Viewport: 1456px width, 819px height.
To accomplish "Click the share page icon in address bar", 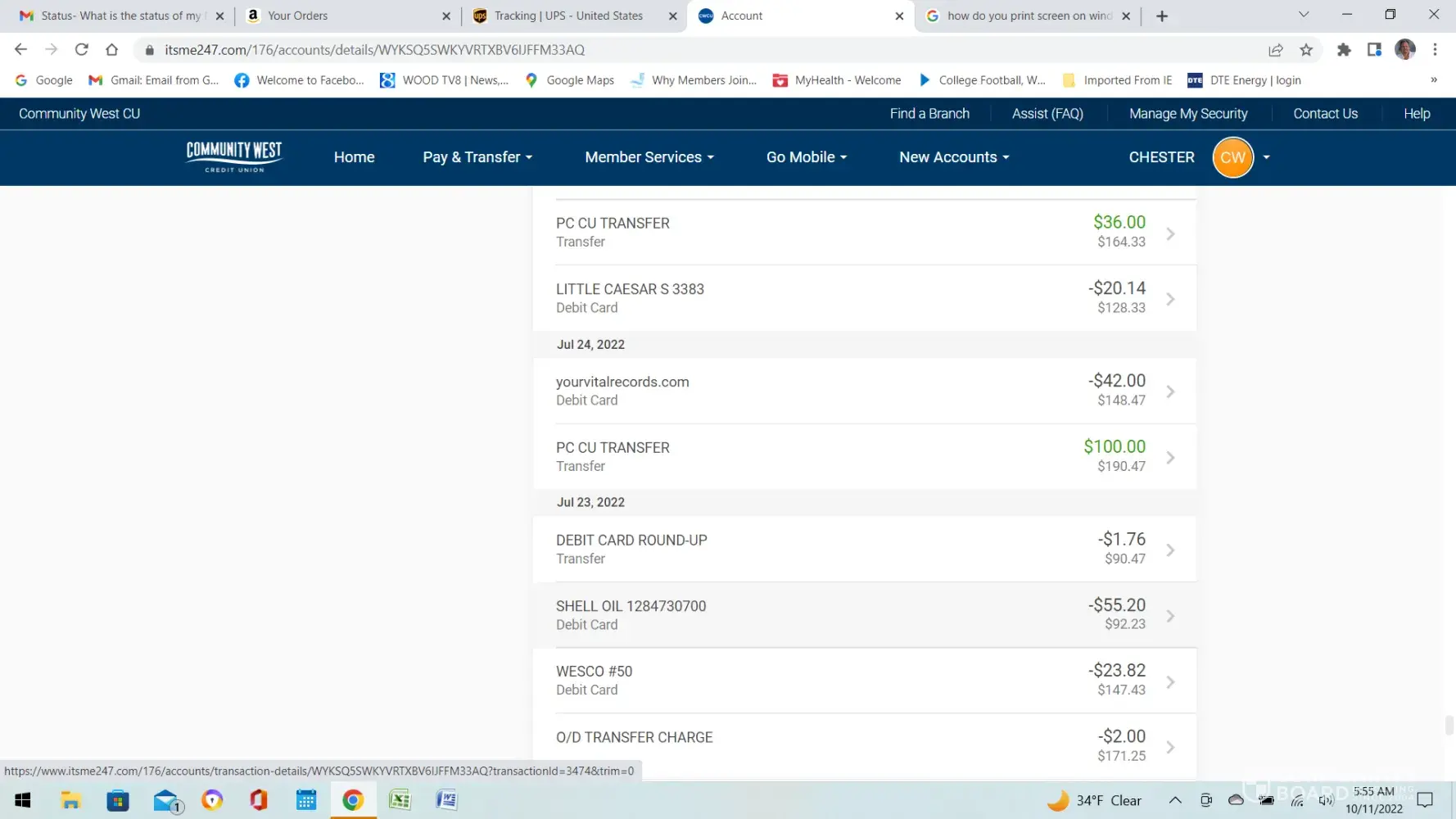I will click(1275, 50).
